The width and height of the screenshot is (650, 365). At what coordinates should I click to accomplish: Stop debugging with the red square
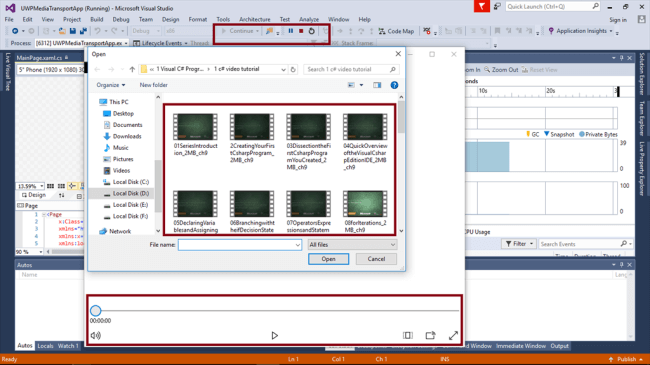pyautogui.click(x=301, y=31)
